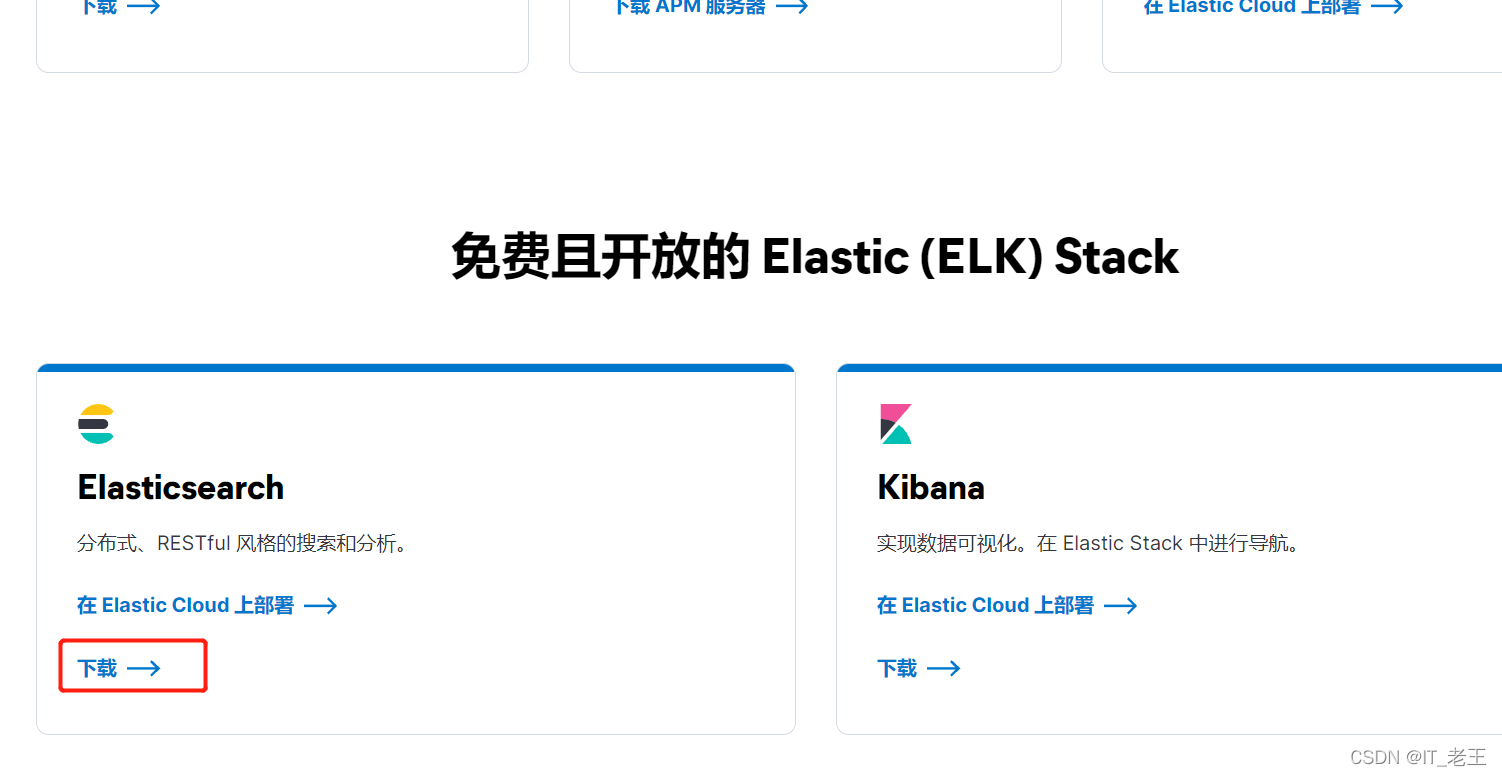Open the 下载 link under Elasticsearch
The width and height of the screenshot is (1502, 776).
[98, 668]
